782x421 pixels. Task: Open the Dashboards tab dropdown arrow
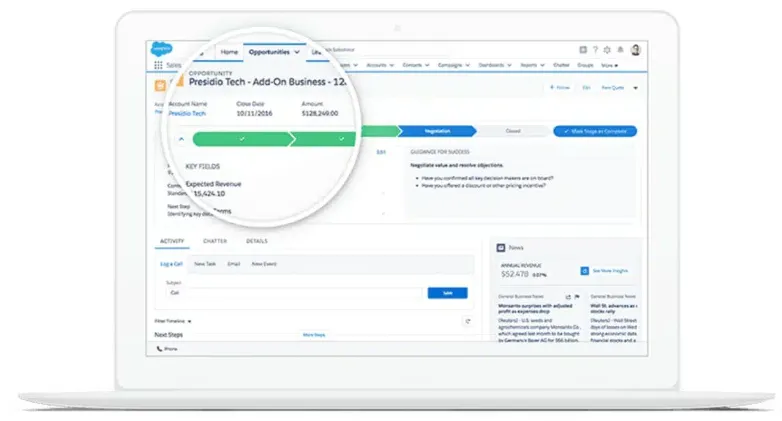(x=509, y=65)
